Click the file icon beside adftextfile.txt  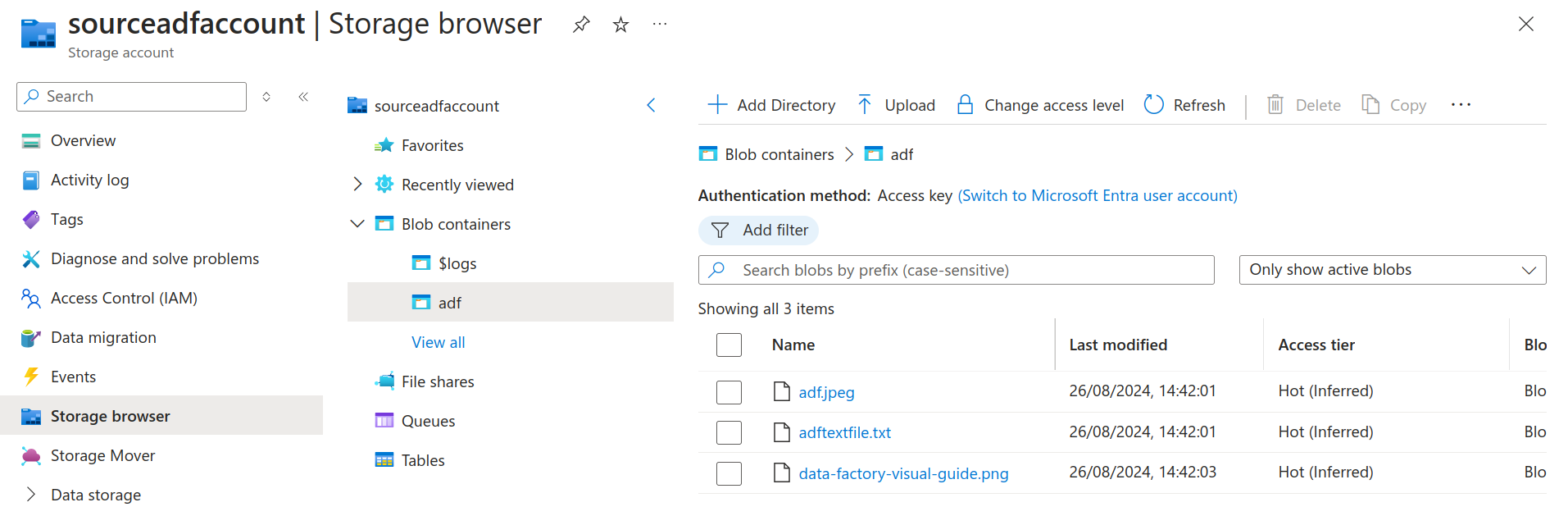point(782,432)
